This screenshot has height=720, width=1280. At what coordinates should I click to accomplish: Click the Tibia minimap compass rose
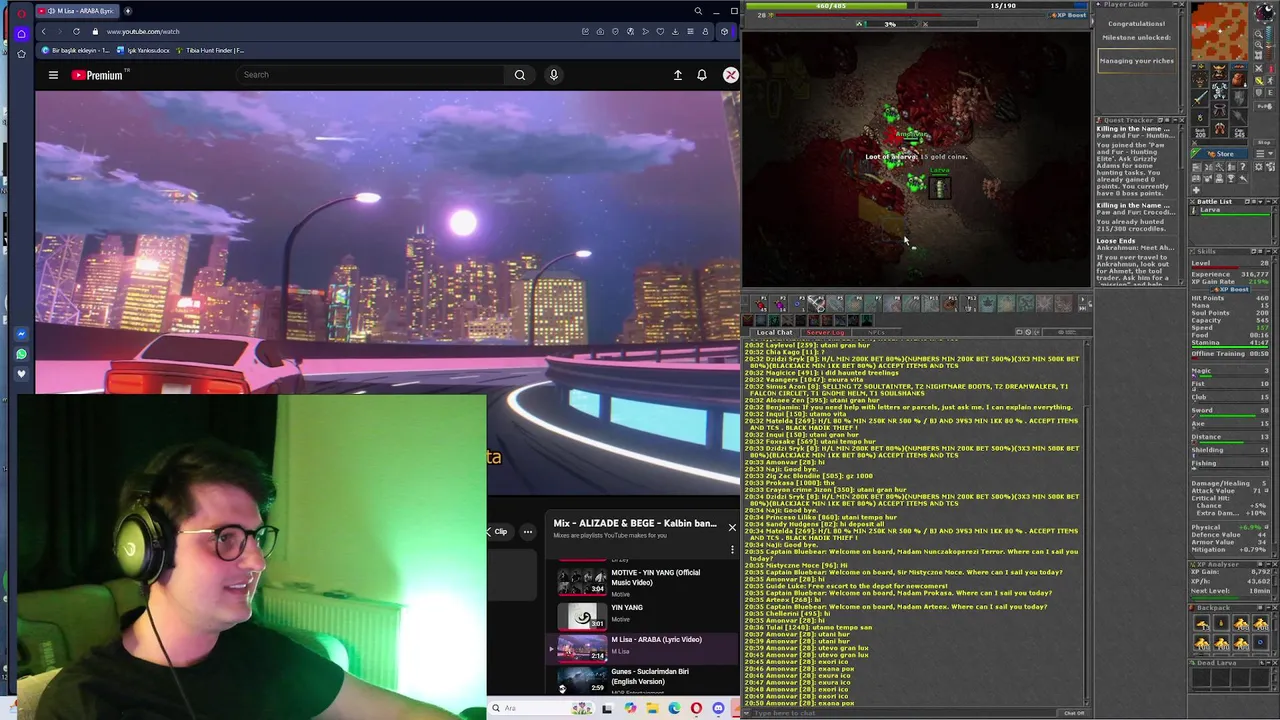[x=1264, y=12]
